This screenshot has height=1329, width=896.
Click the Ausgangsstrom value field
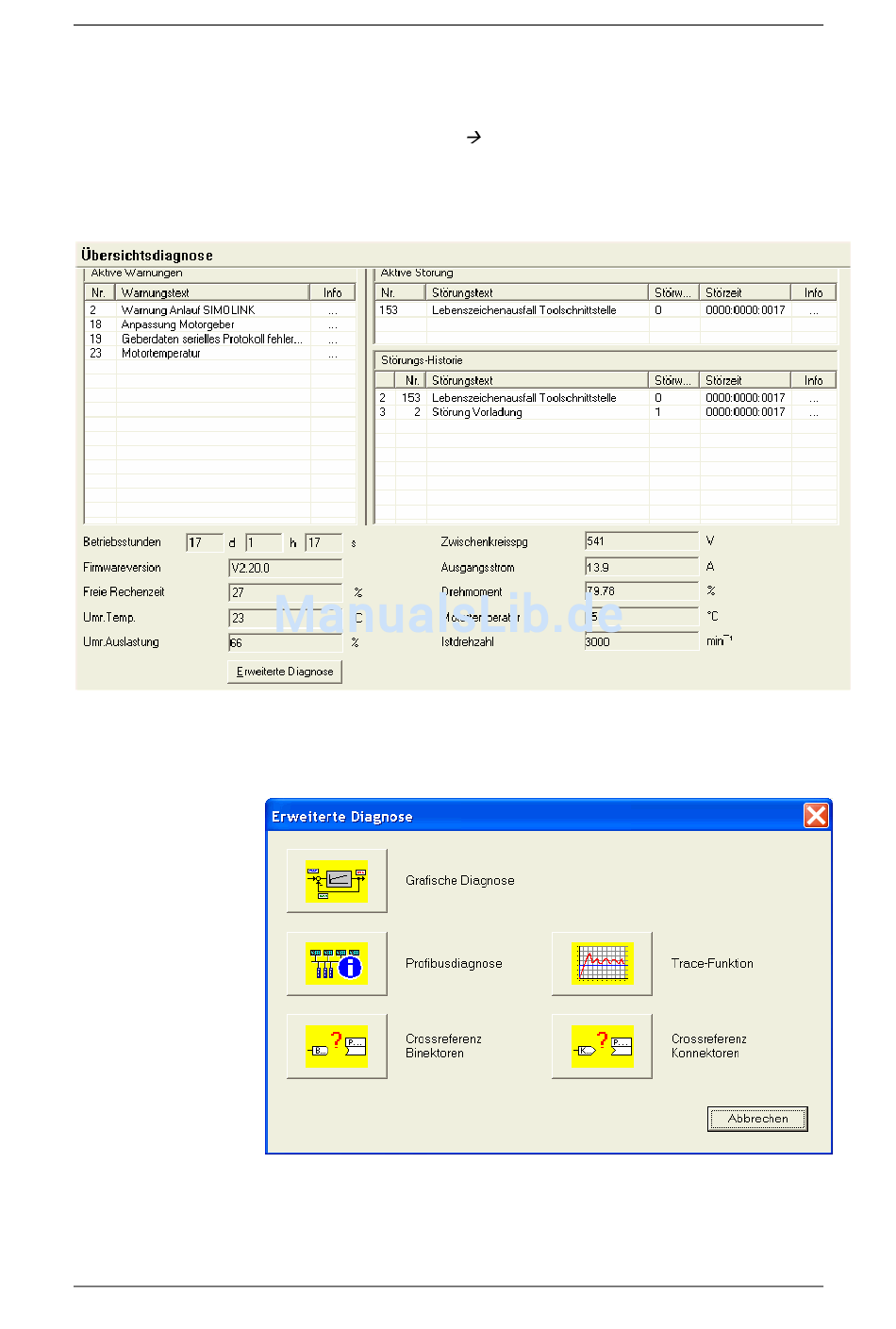point(641,568)
